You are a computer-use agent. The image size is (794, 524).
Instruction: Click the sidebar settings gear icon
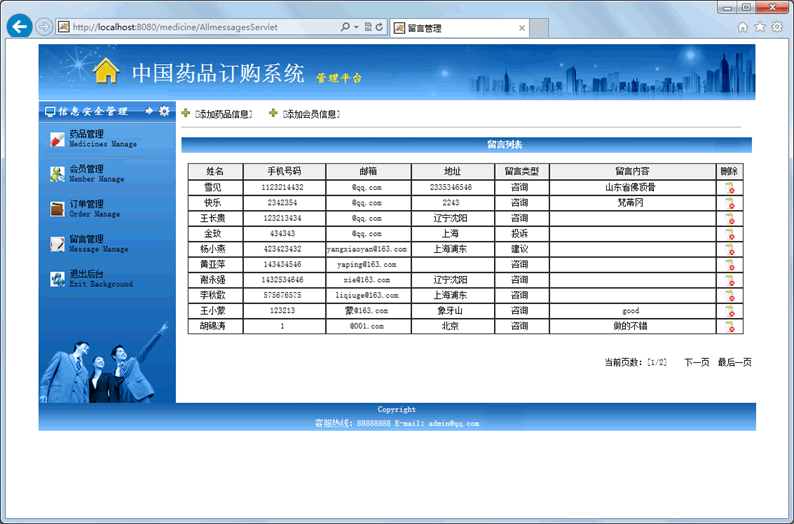164,111
